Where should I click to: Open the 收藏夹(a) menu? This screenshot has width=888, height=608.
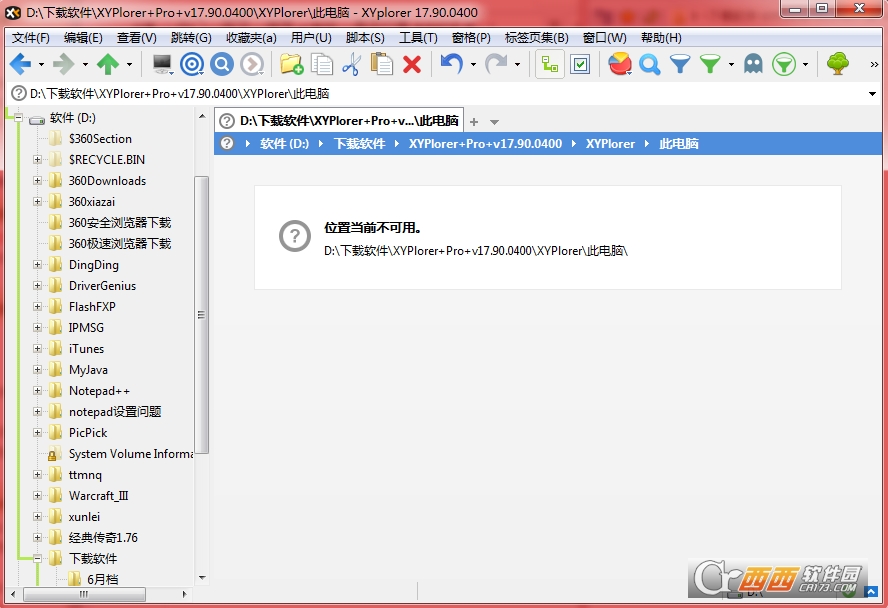(251, 38)
